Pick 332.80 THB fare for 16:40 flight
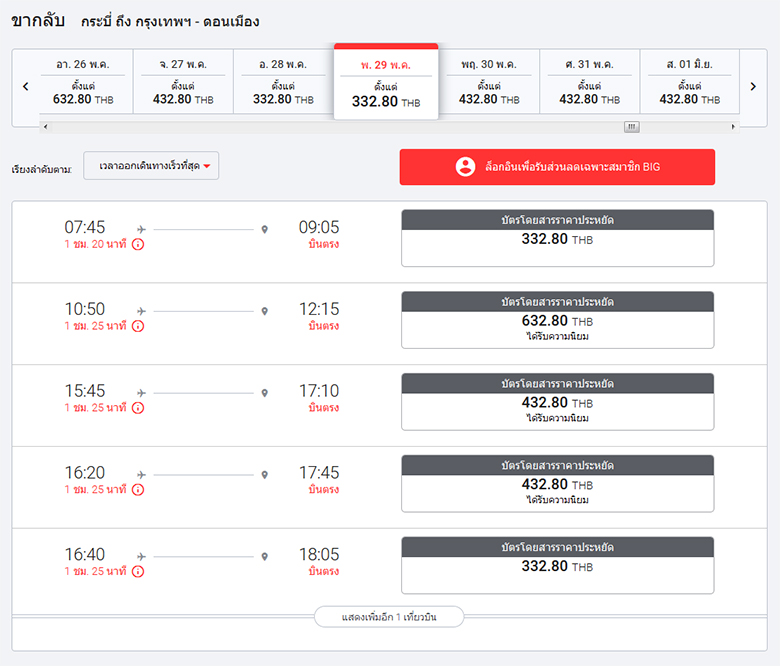 point(557,565)
